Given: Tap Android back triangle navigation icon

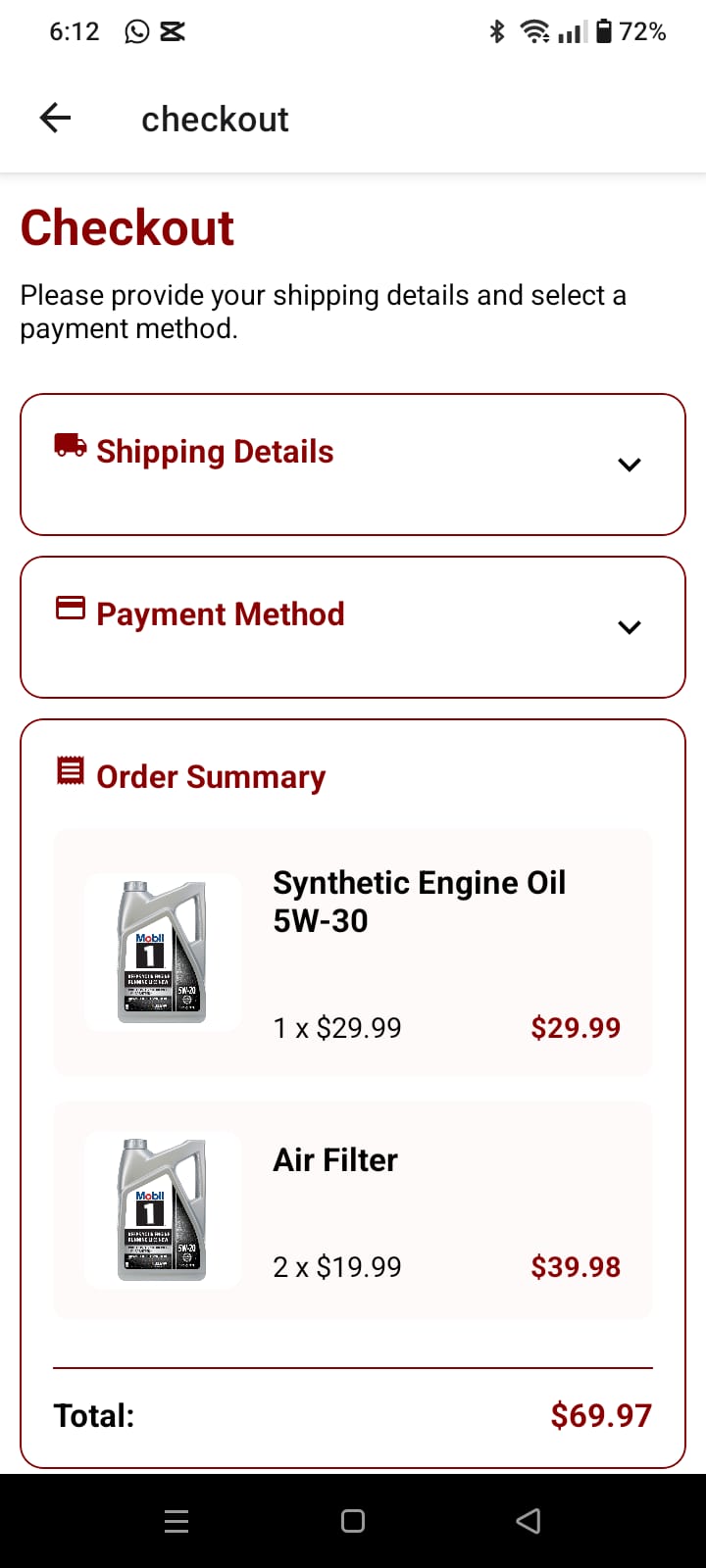Looking at the screenshot, I should (529, 1521).
